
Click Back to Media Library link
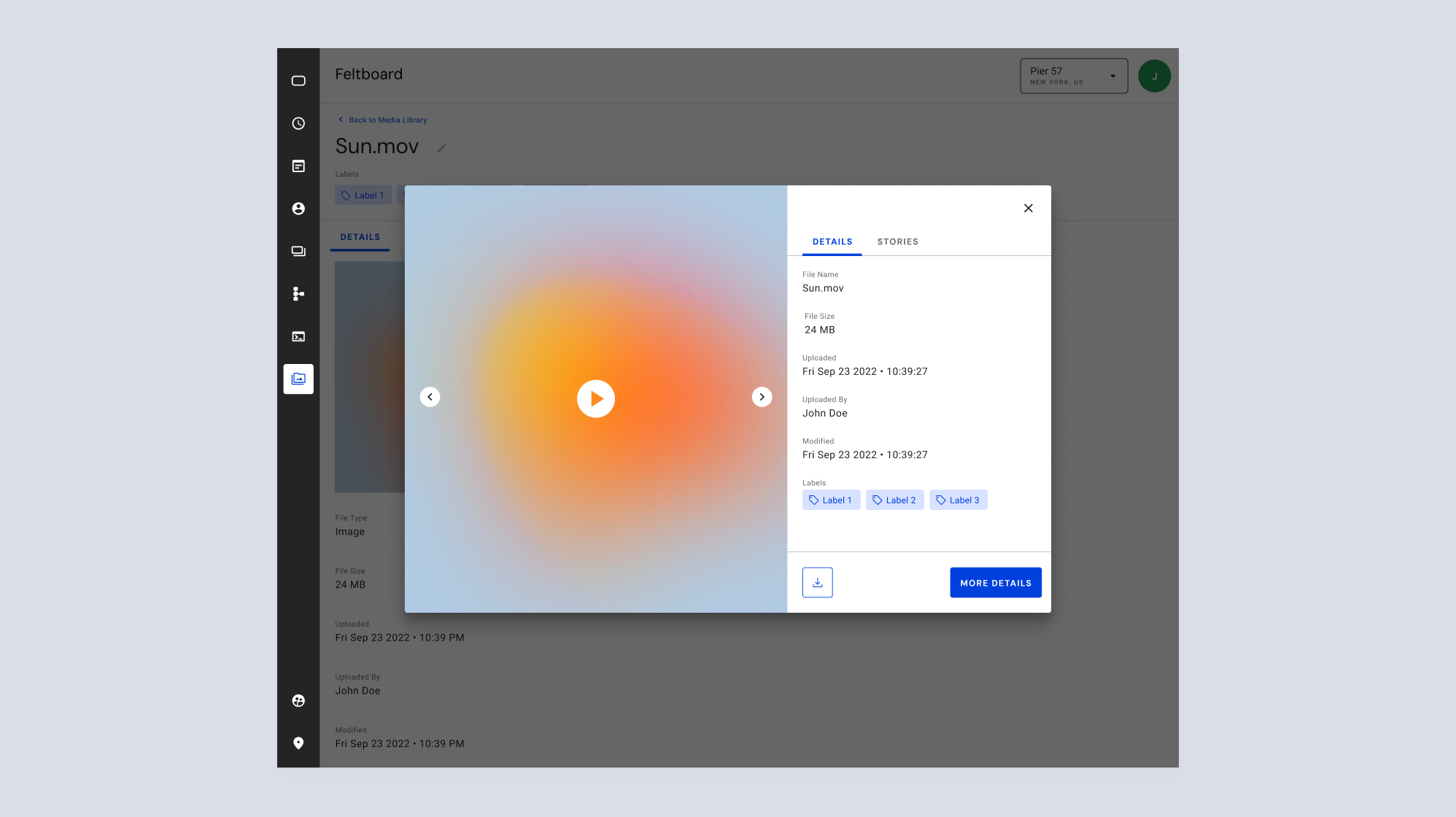(x=387, y=120)
